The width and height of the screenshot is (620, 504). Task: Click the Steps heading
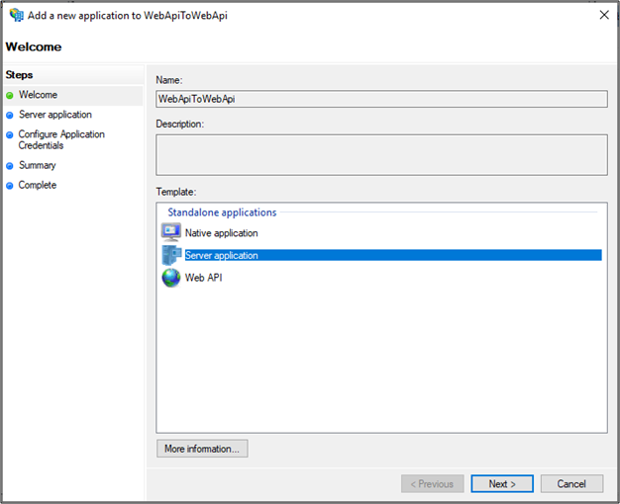pos(19,75)
